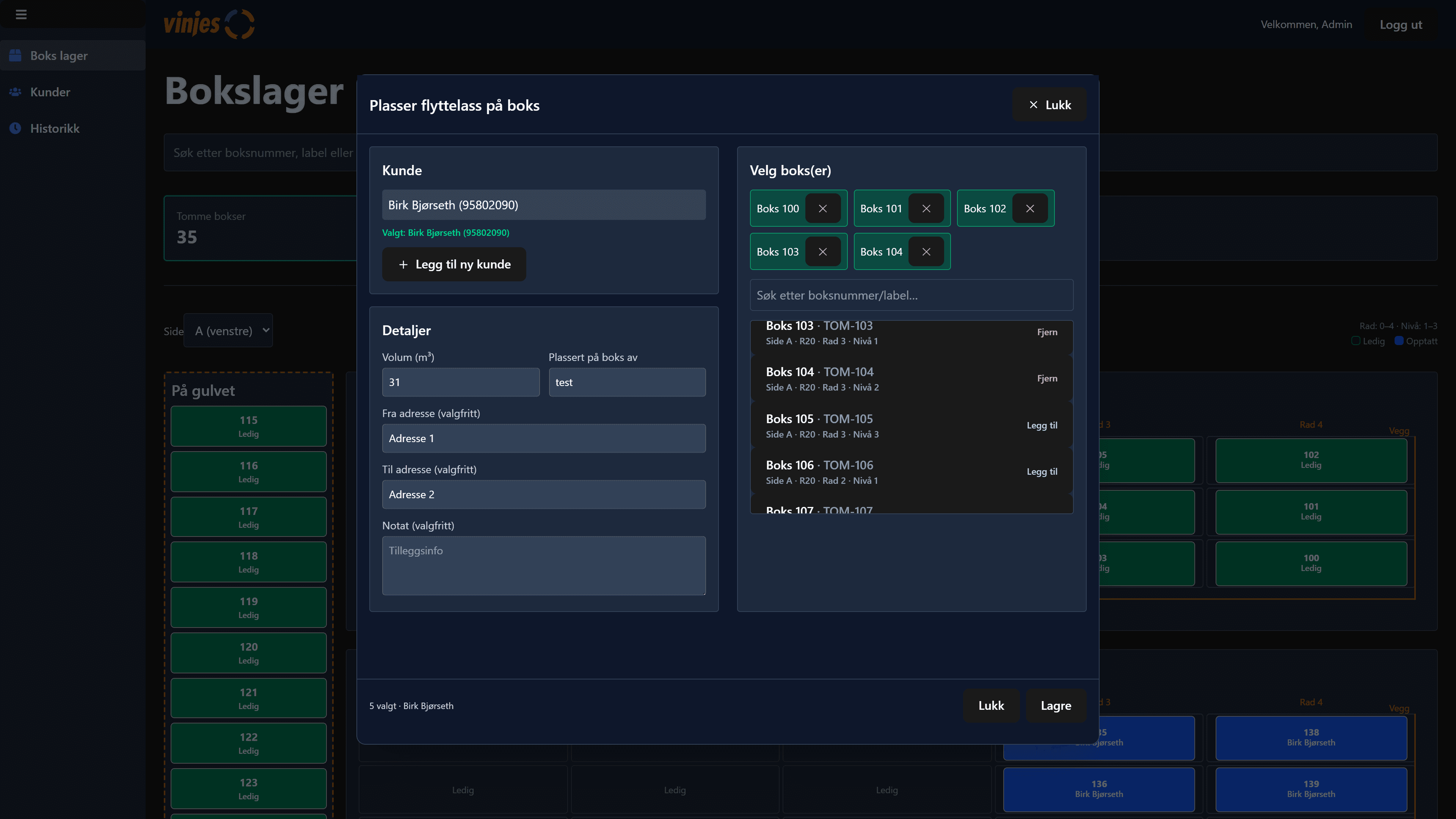Click the Historikk clock icon
Screen dimensions: 1456x819
tap(15, 128)
